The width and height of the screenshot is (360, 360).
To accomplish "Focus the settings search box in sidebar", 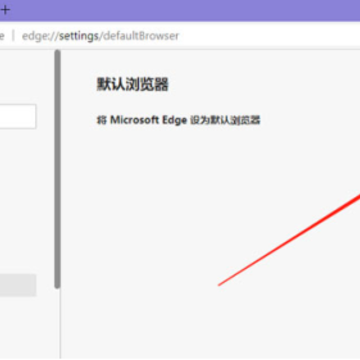I will [x=18, y=116].
